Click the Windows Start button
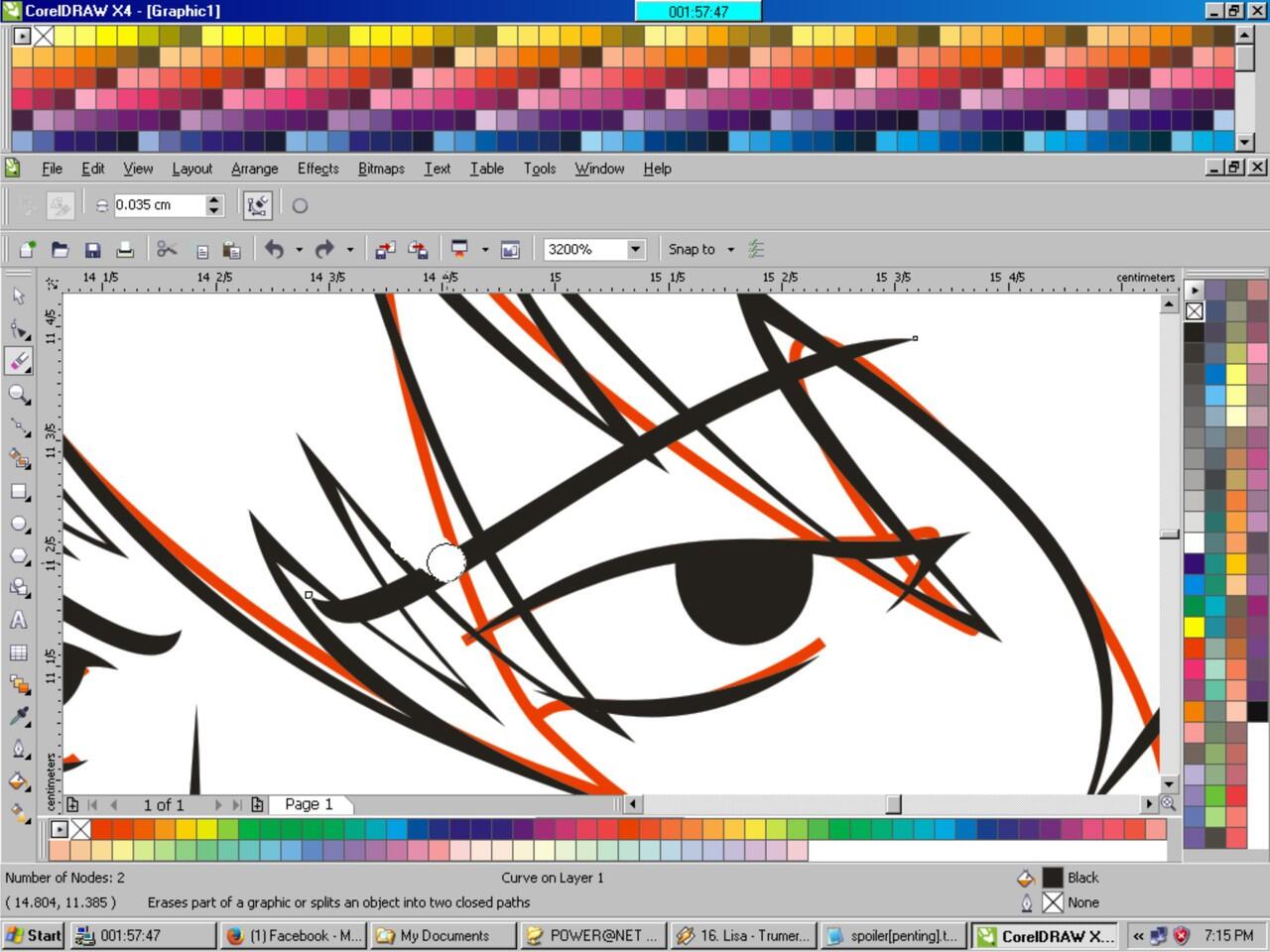Viewport: 1270px width, 952px height. (x=34, y=935)
